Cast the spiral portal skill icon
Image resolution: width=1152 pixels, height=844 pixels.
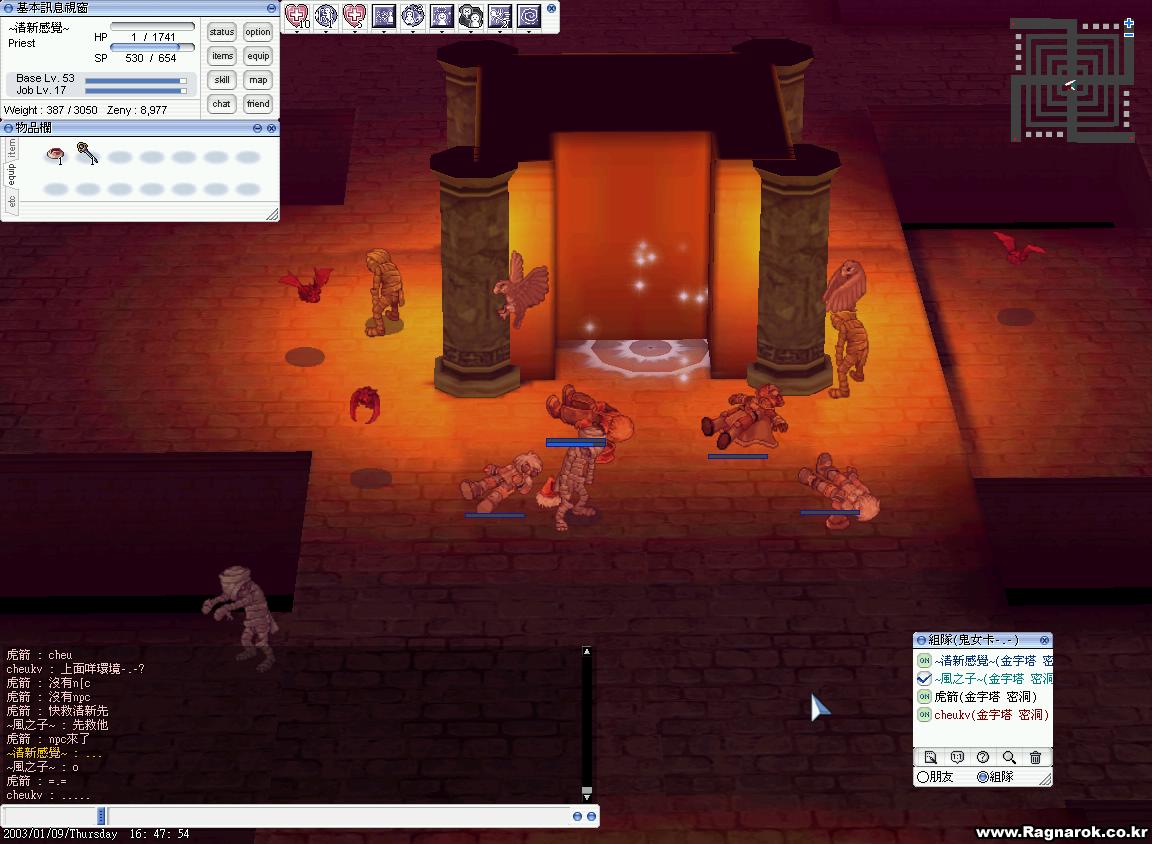tap(528, 15)
